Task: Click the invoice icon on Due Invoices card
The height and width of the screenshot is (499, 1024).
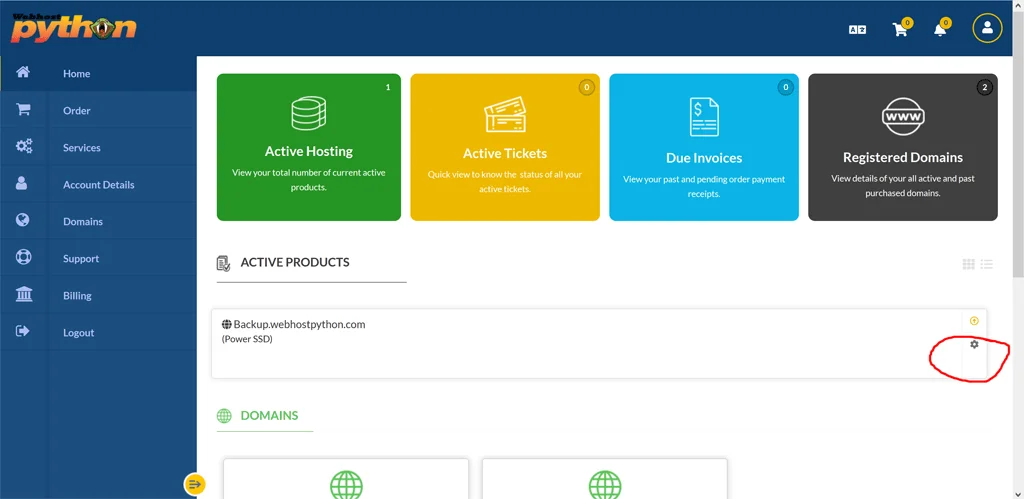Action: point(704,117)
